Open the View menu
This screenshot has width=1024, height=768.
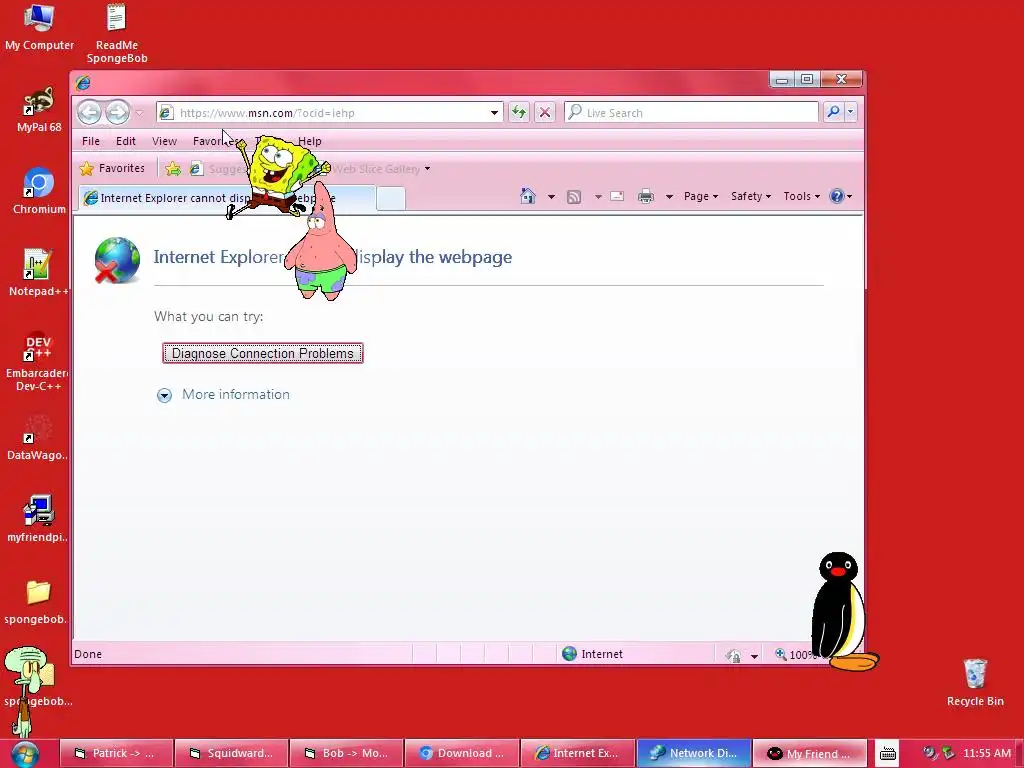tap(165, 141)
